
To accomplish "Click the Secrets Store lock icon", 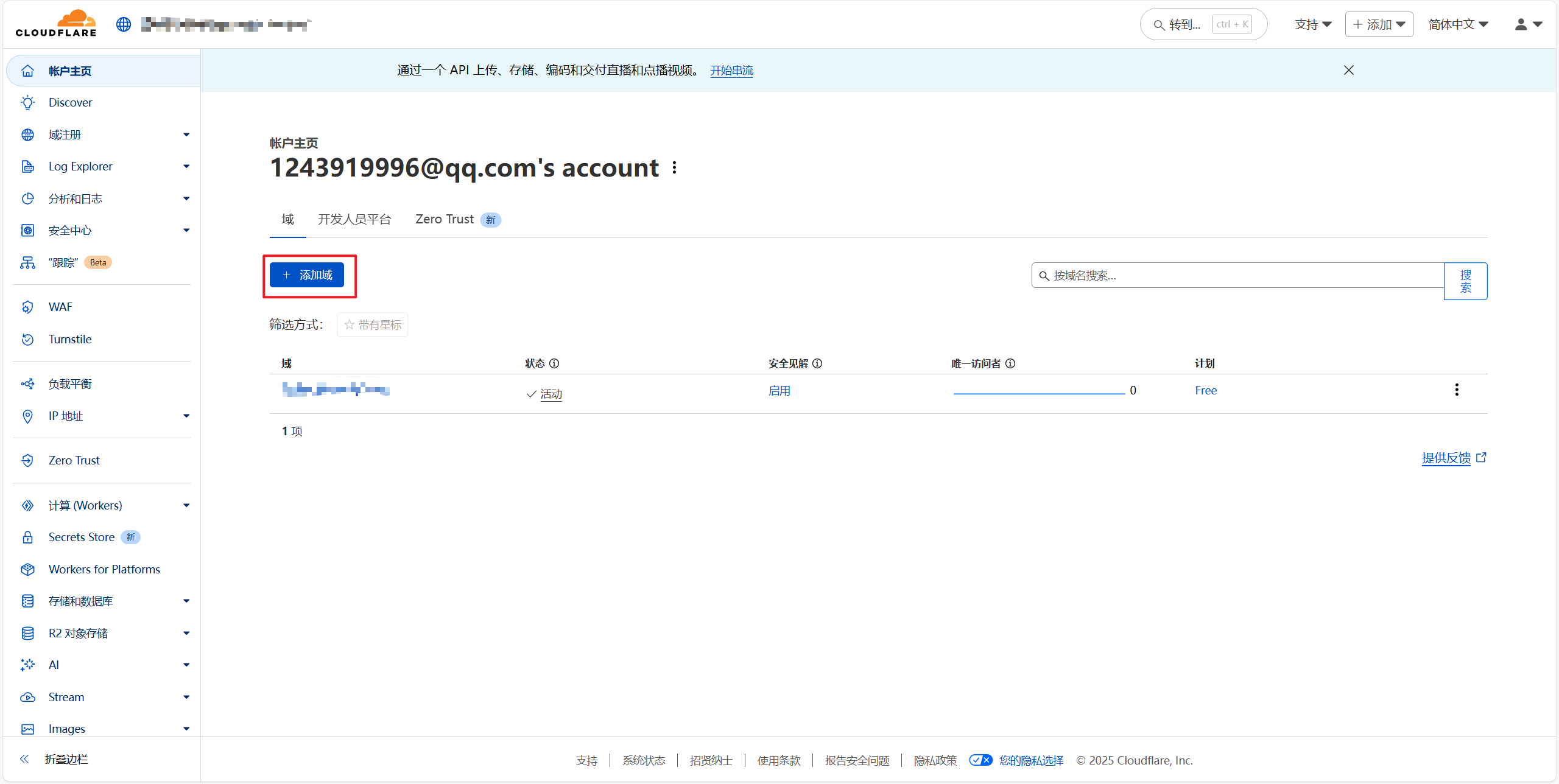I will (27, 537).
